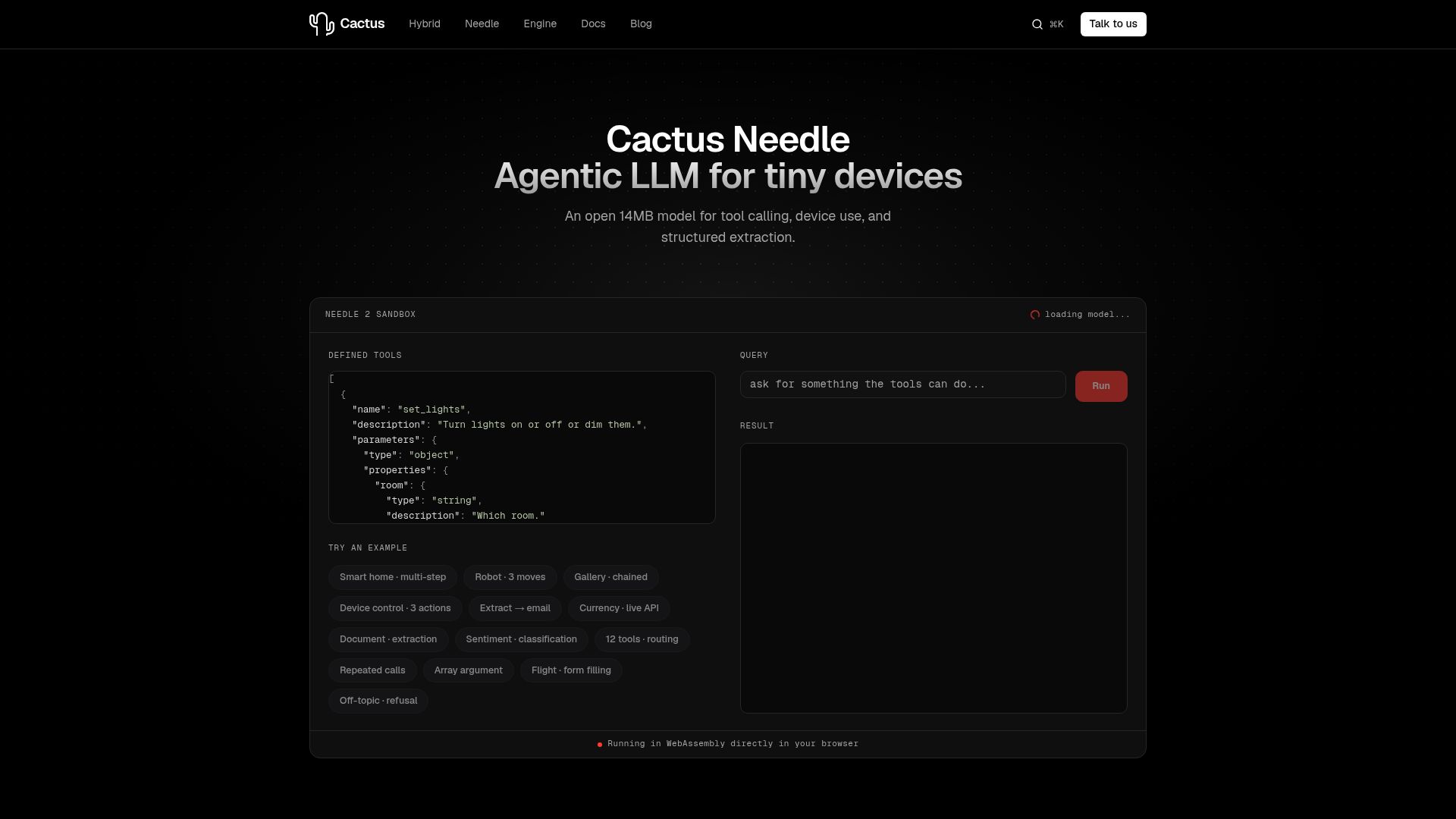Screen dimensions: 1456x819
Task: Click the "set_lights" value in the JSON
Action: click(x=431, y=410)
